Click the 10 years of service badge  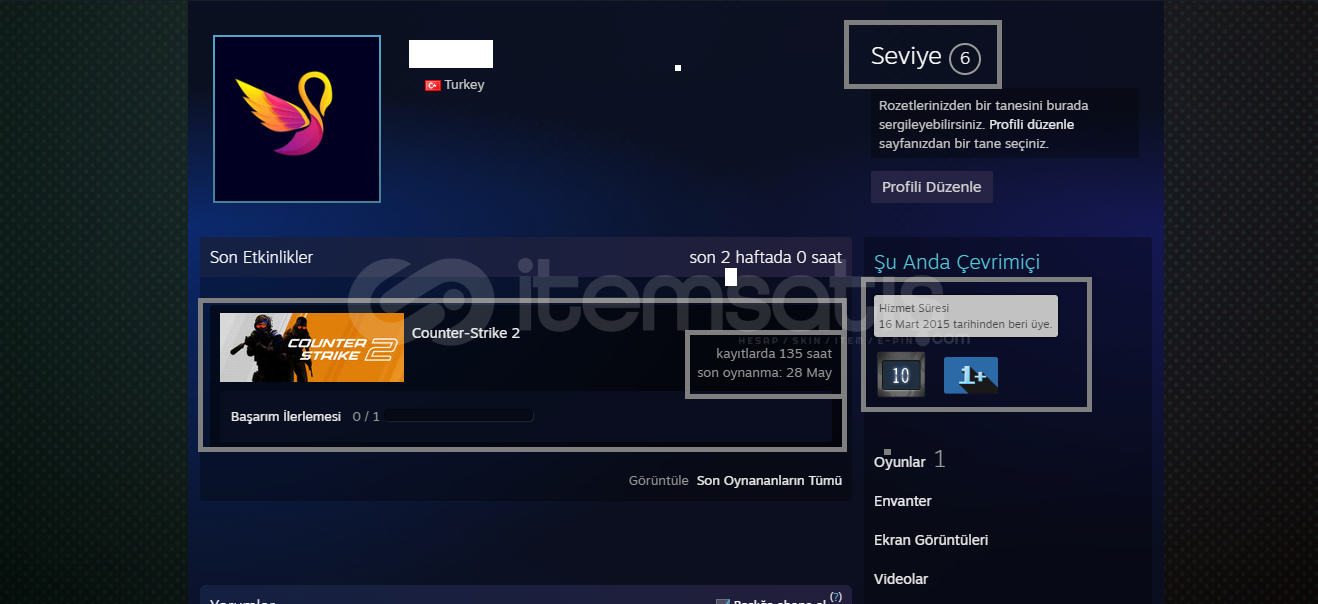(900, 375)
